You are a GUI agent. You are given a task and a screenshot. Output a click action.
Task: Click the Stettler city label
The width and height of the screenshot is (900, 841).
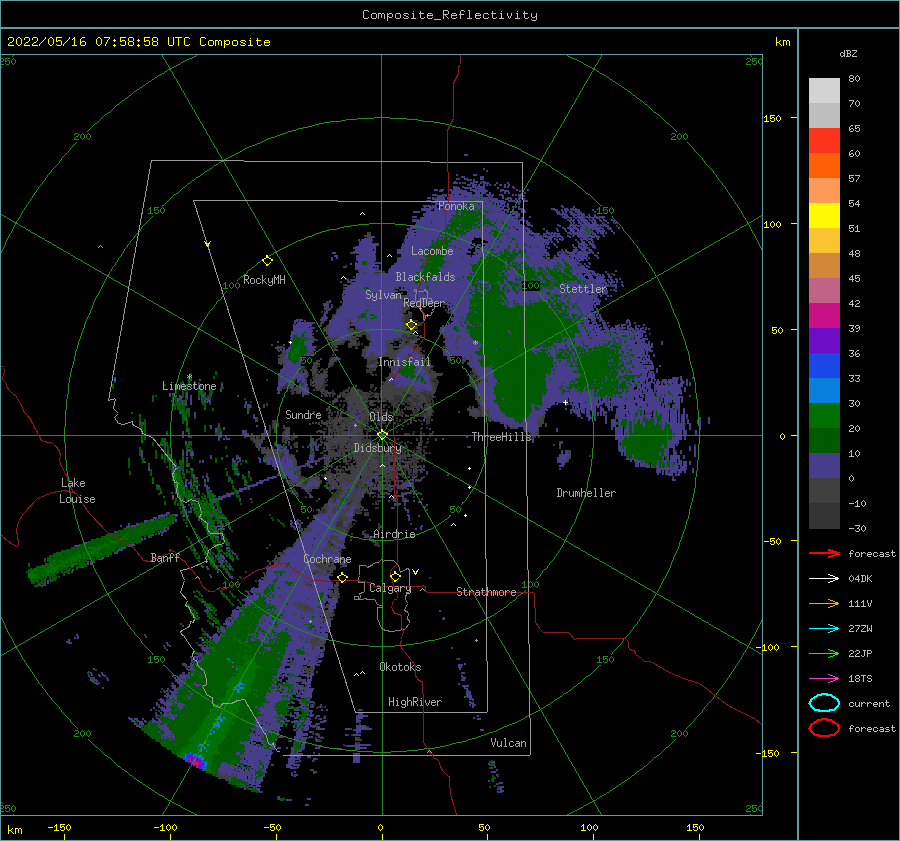coord(583,289)
